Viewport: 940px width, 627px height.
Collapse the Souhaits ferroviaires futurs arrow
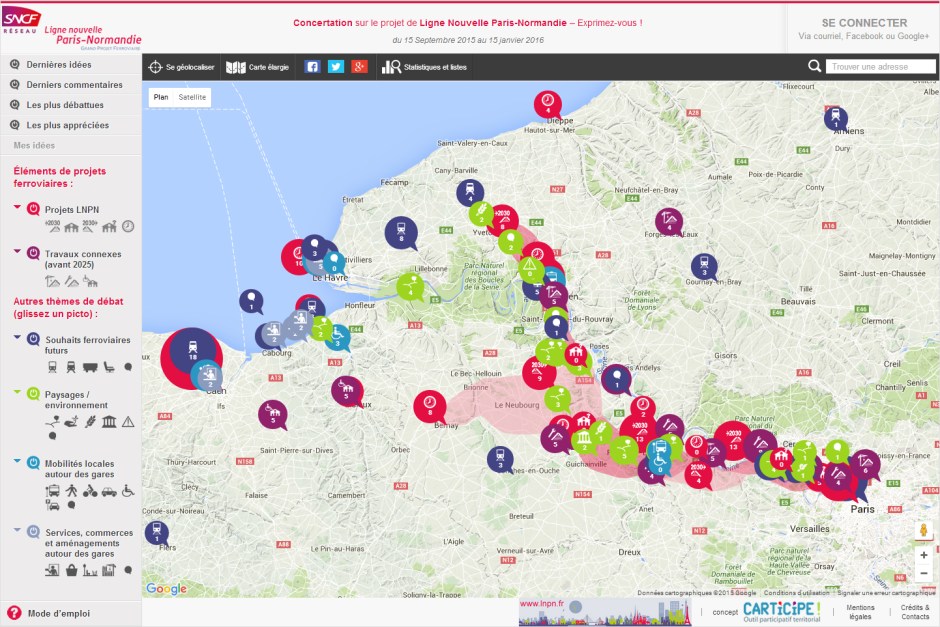18,338
